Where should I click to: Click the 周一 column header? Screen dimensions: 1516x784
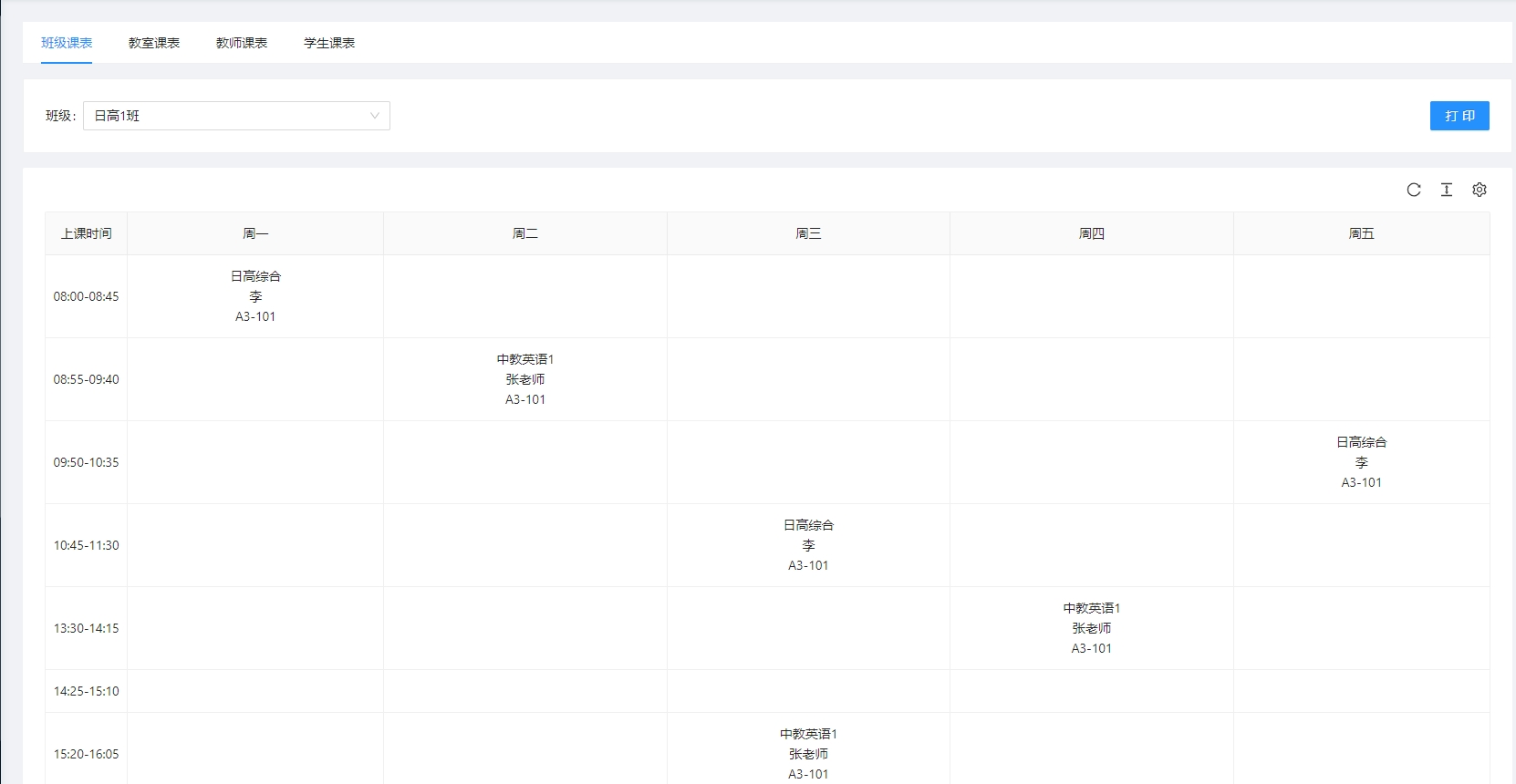click(255, 233)
